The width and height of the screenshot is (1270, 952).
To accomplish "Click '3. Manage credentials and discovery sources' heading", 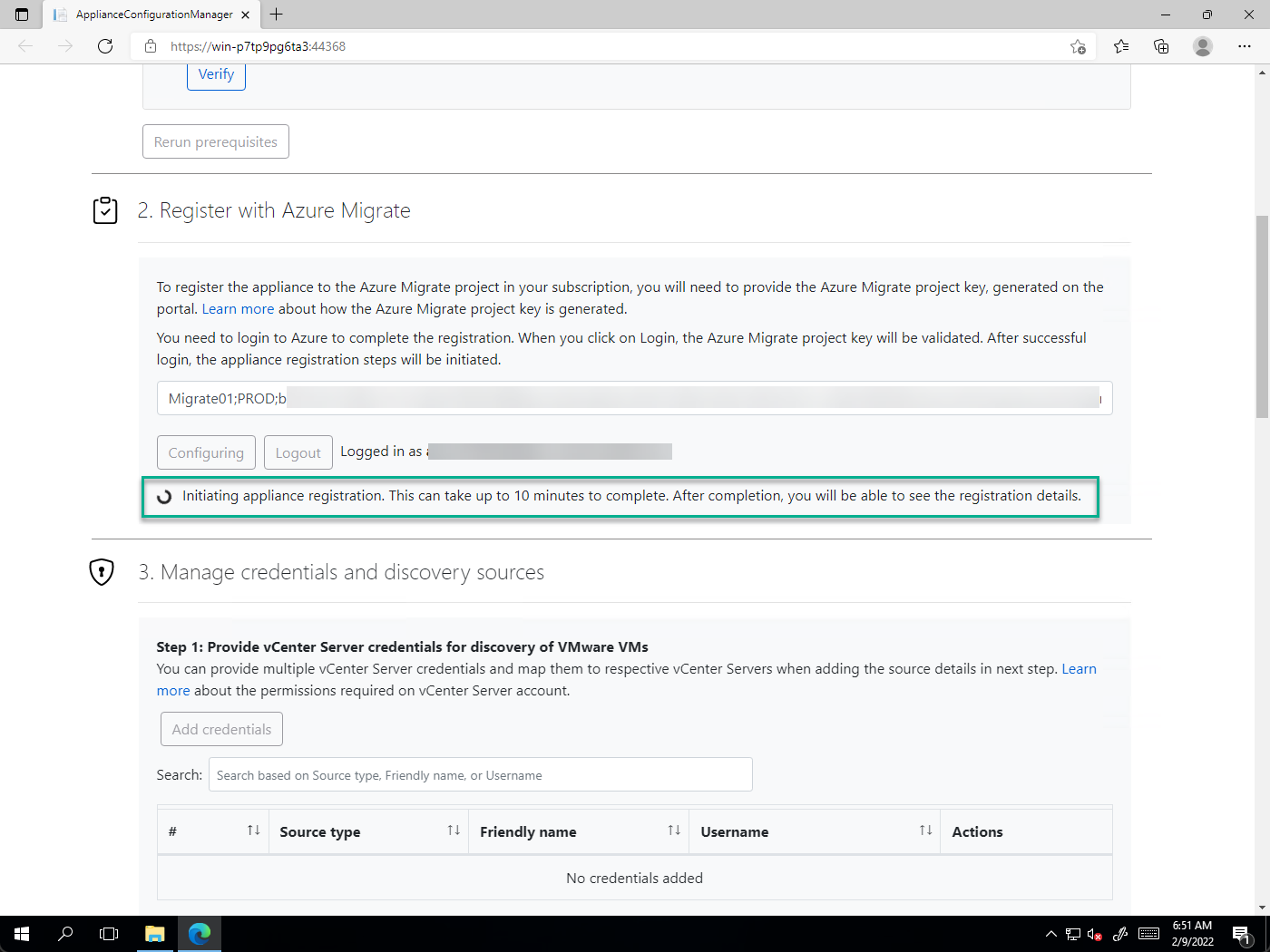I will pos(341,572).
